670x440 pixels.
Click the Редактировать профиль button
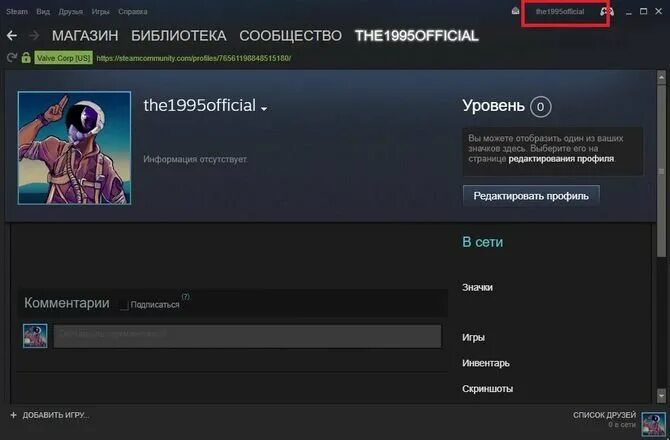tap(531, 196)
